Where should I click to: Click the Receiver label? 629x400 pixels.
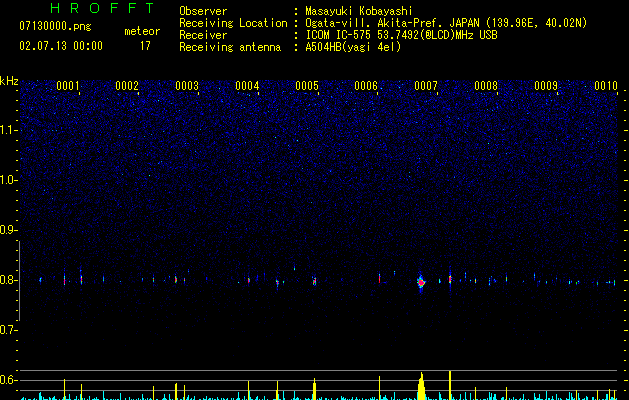203,35
